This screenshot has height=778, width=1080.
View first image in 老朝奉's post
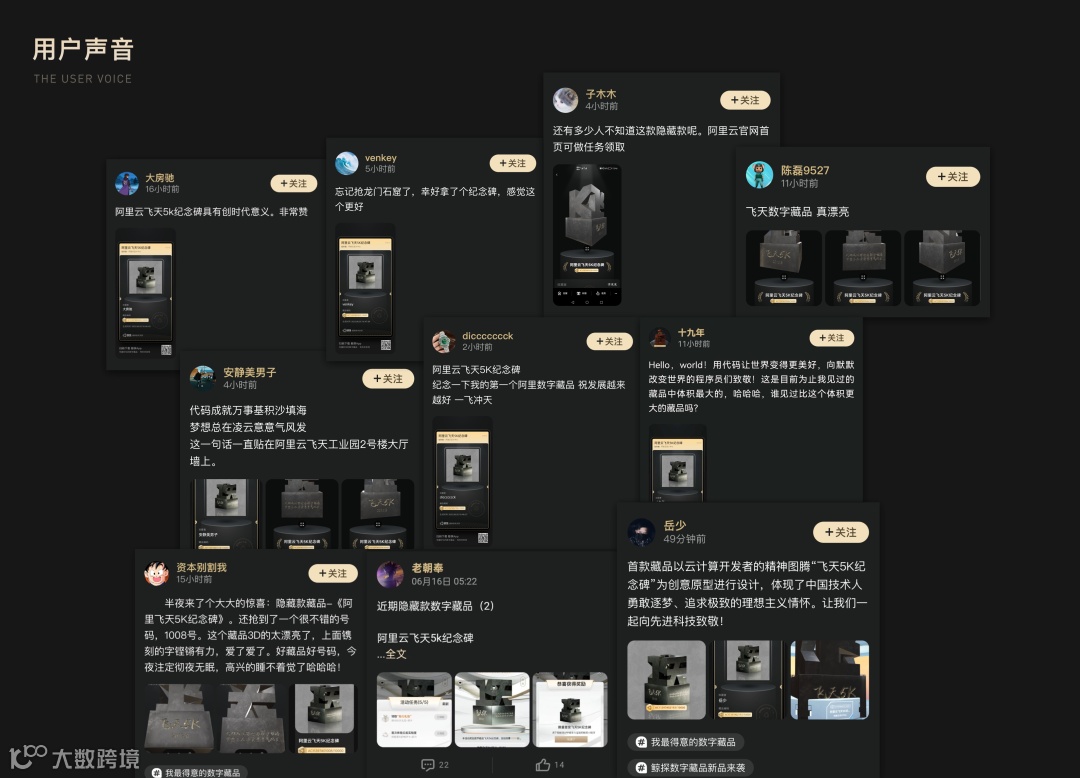coord(414,710)
